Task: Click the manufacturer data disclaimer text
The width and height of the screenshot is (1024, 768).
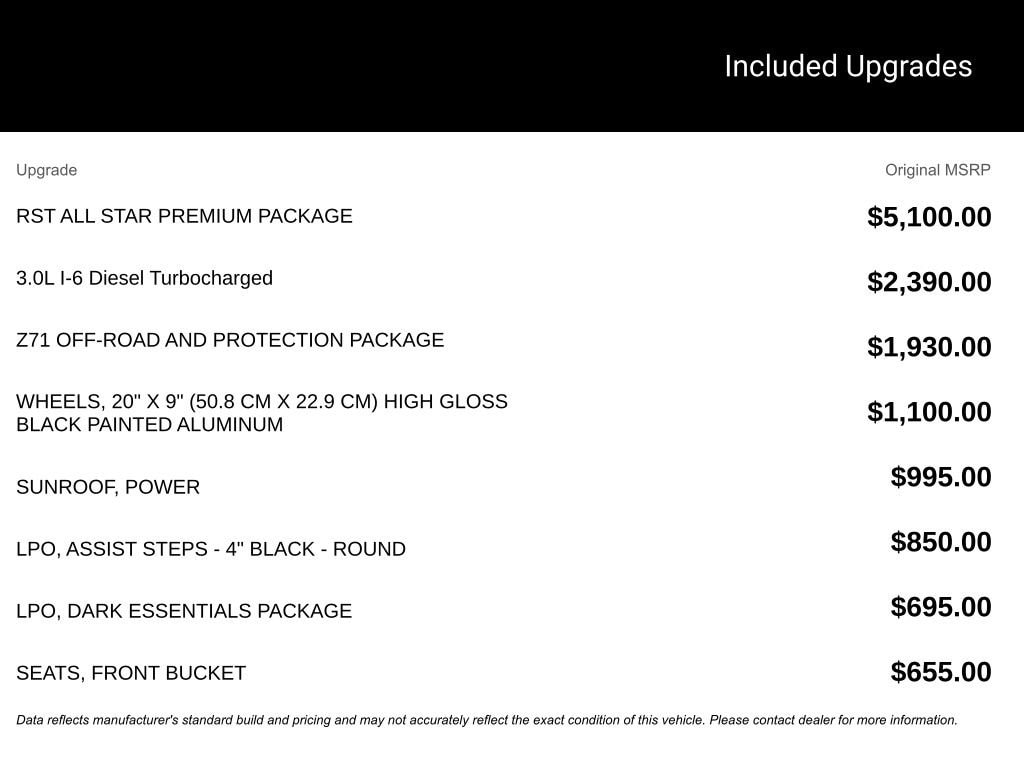Action: [487, 720]
